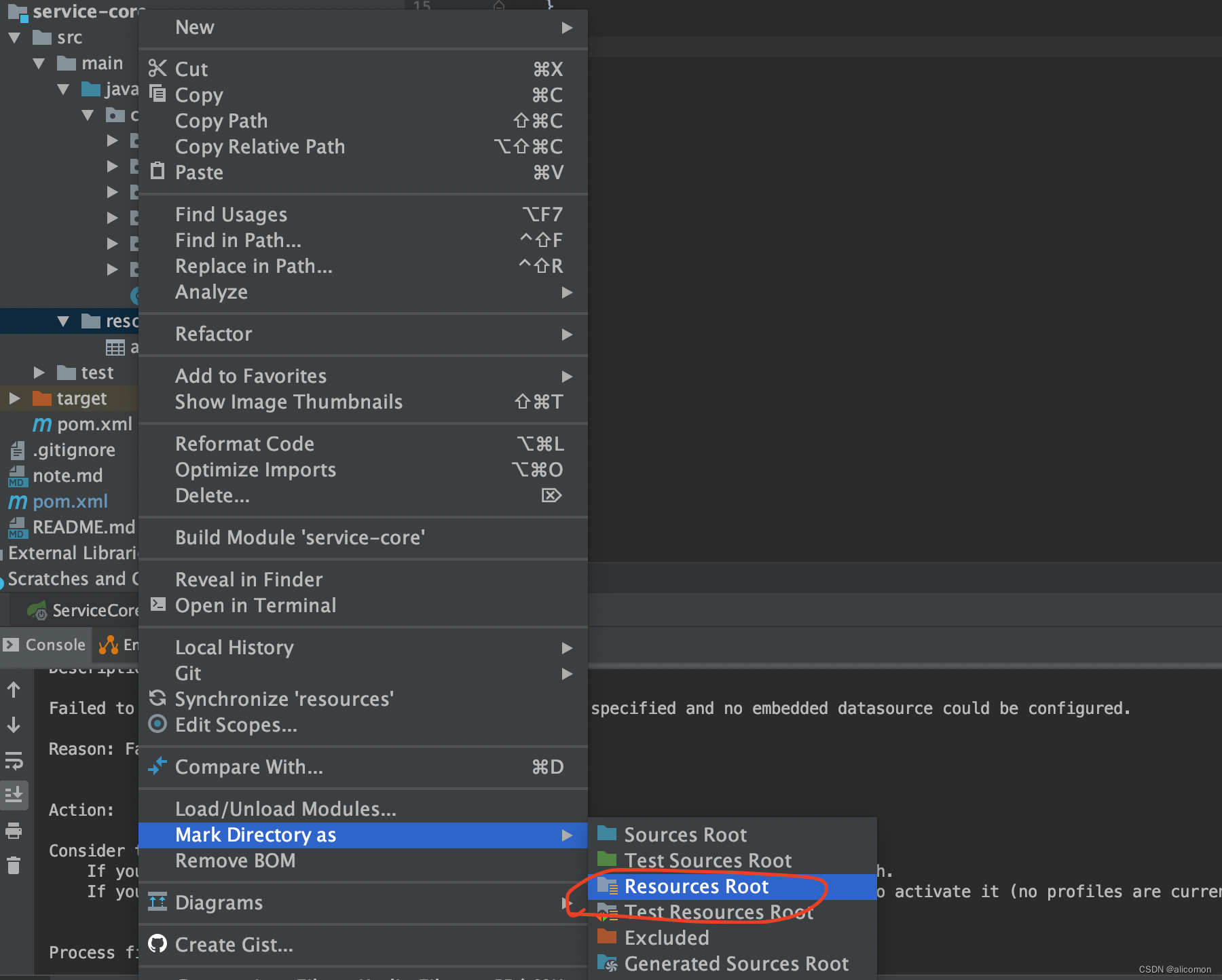Open the New submenu
Image resolution: width=1222 pixels, height=980 pixels.
point(363,27)
